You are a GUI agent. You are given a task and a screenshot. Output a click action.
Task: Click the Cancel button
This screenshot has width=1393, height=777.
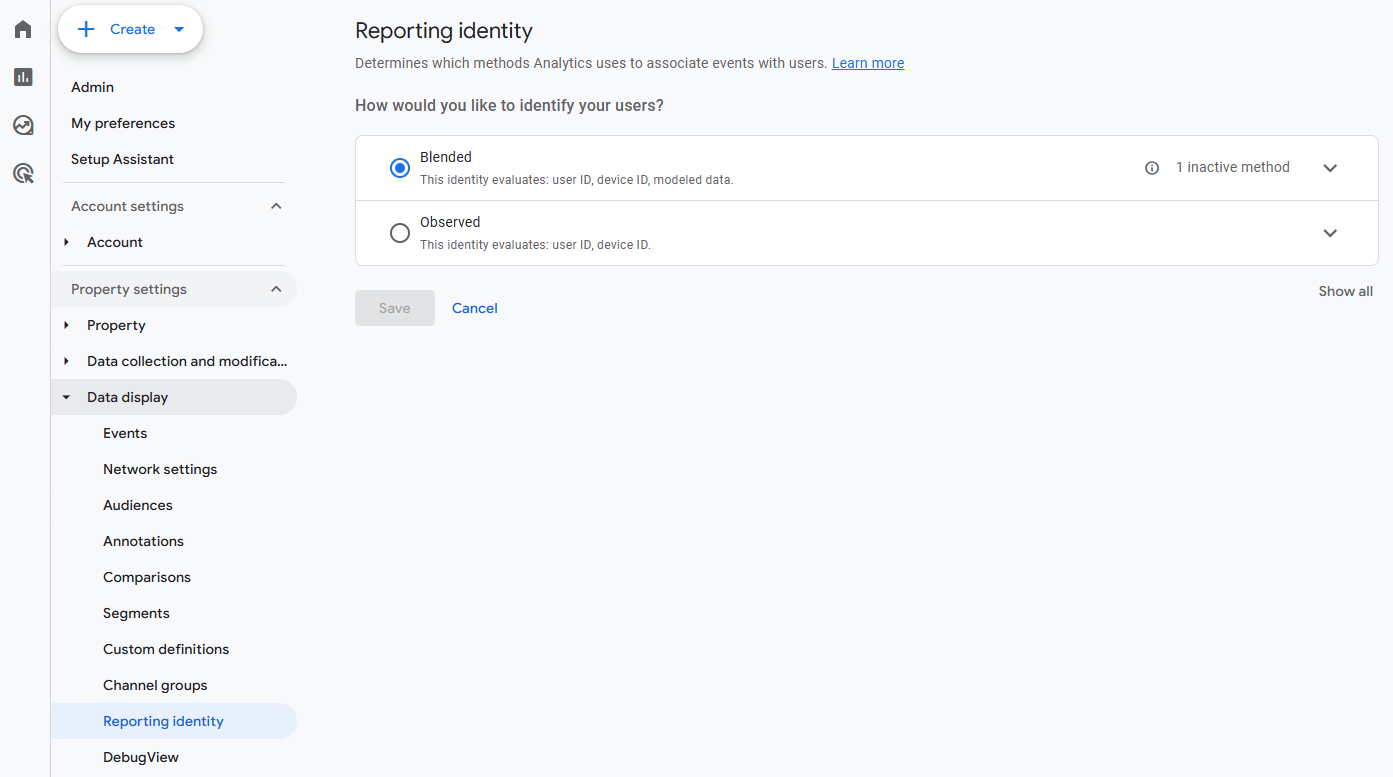coord(475,308)
